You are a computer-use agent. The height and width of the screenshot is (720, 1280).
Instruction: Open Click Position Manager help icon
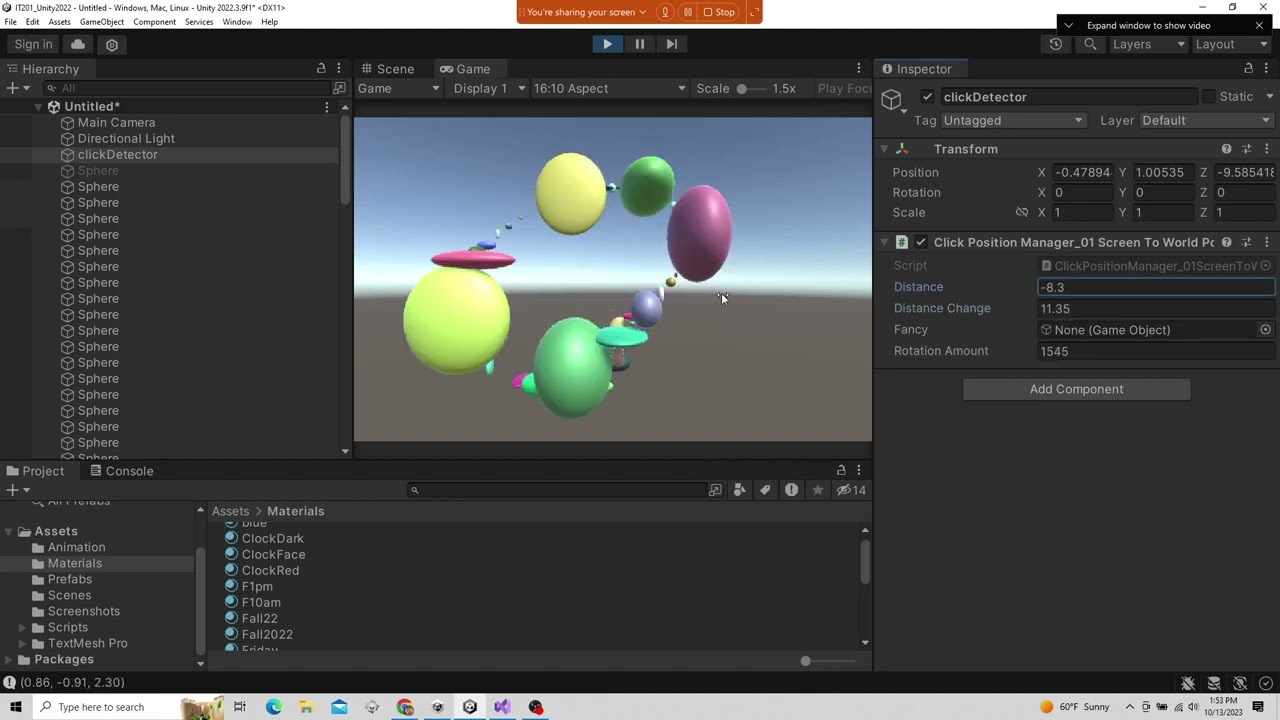(x=1226, y=242)
